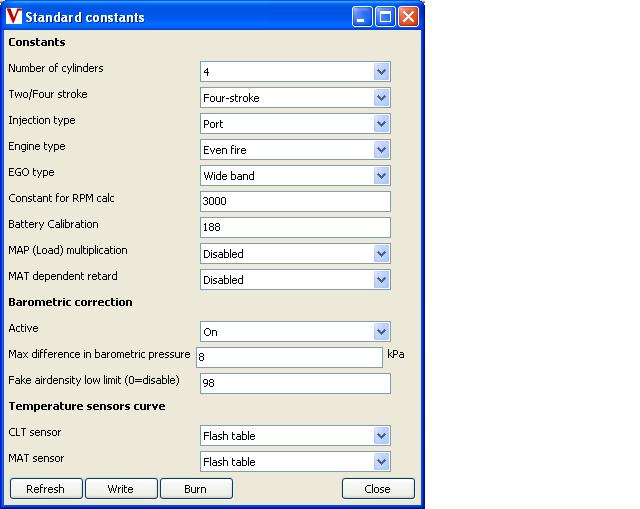Click the "Two/Four stroke" label
The height and width of the screenshot is (509, 640).
click(x=48, y=94)
